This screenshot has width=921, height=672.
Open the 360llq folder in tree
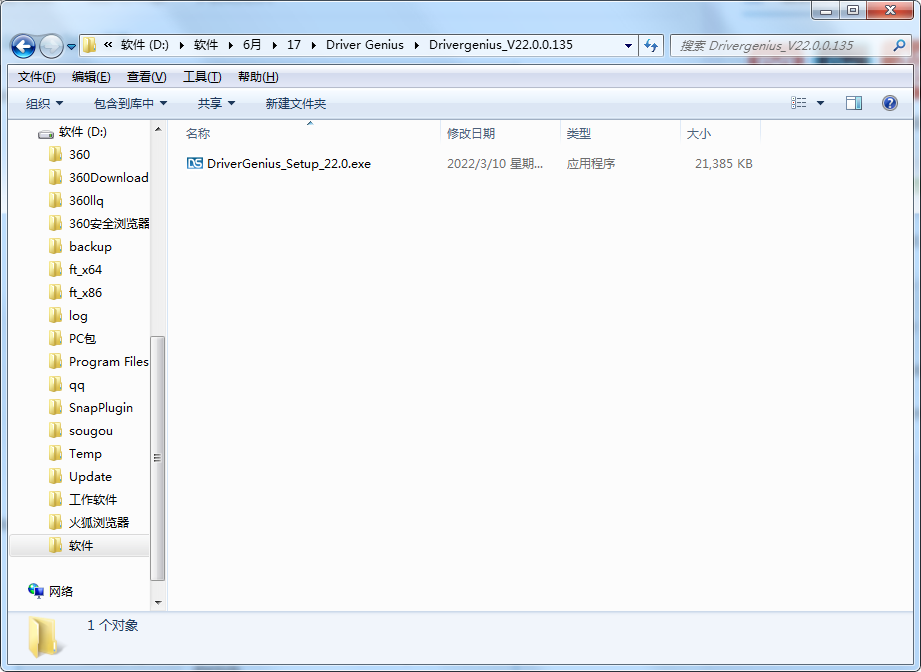(86, 200)
